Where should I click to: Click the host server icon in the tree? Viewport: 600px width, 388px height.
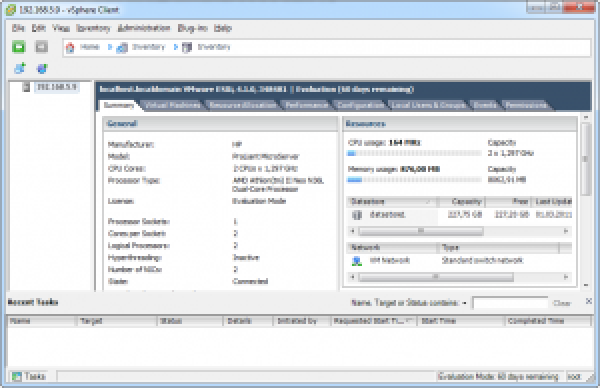click(26, 87)
